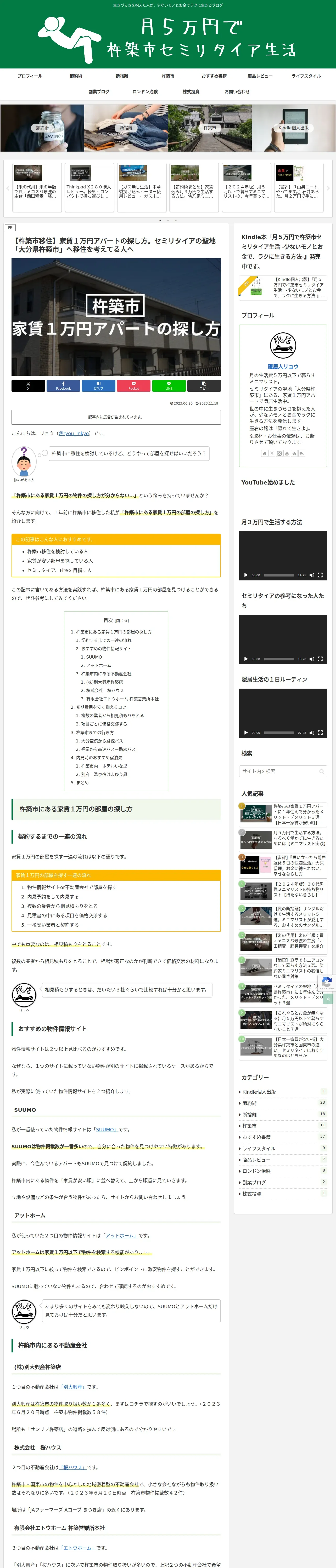Click the green scroll-to-top arrow button
Screen dimensions: 336x1568
(x=328, y=999)
